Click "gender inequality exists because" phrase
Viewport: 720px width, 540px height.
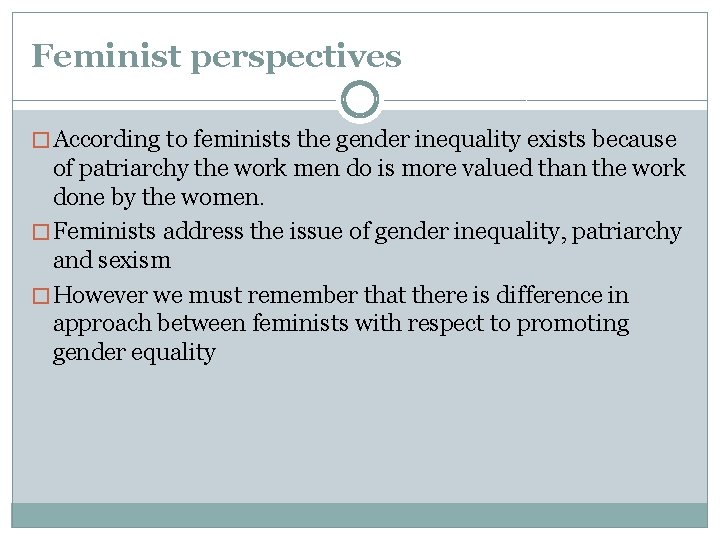coord(506,140)
